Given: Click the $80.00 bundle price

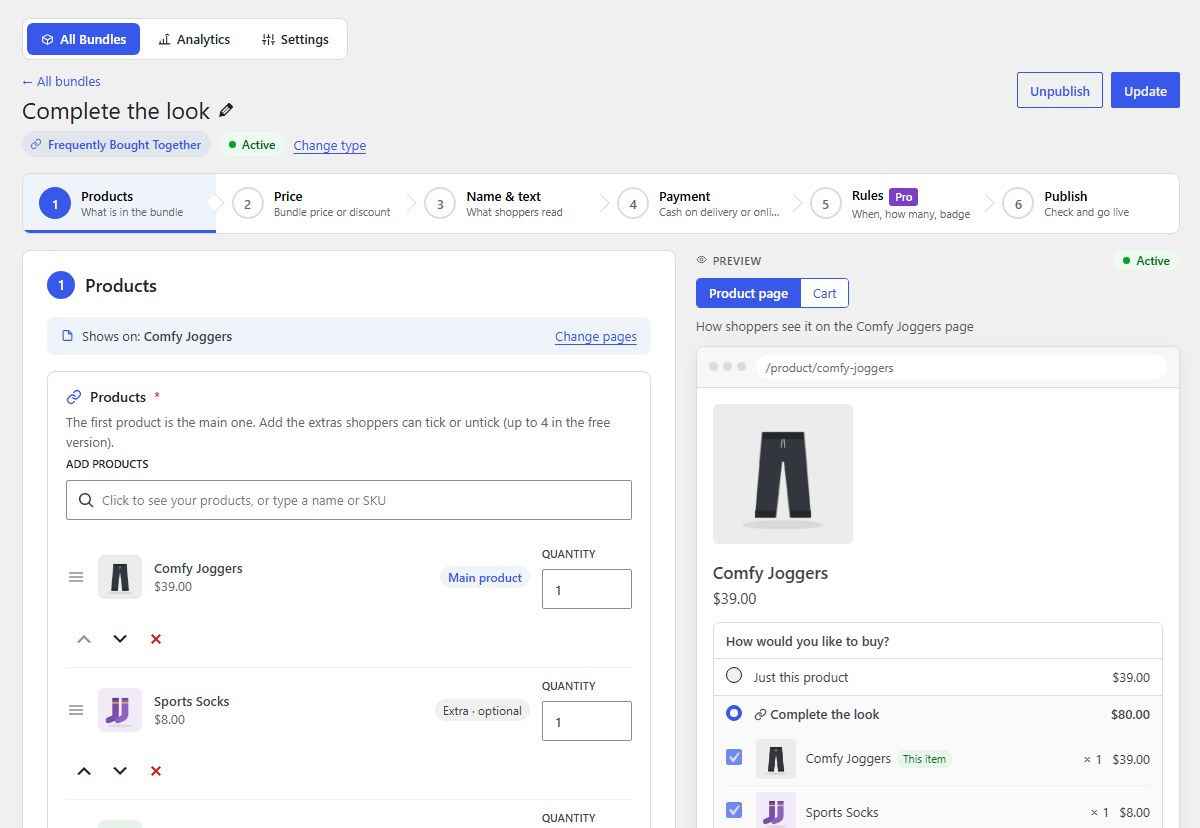Looking at the screenshot, I should pos(1130,715).
